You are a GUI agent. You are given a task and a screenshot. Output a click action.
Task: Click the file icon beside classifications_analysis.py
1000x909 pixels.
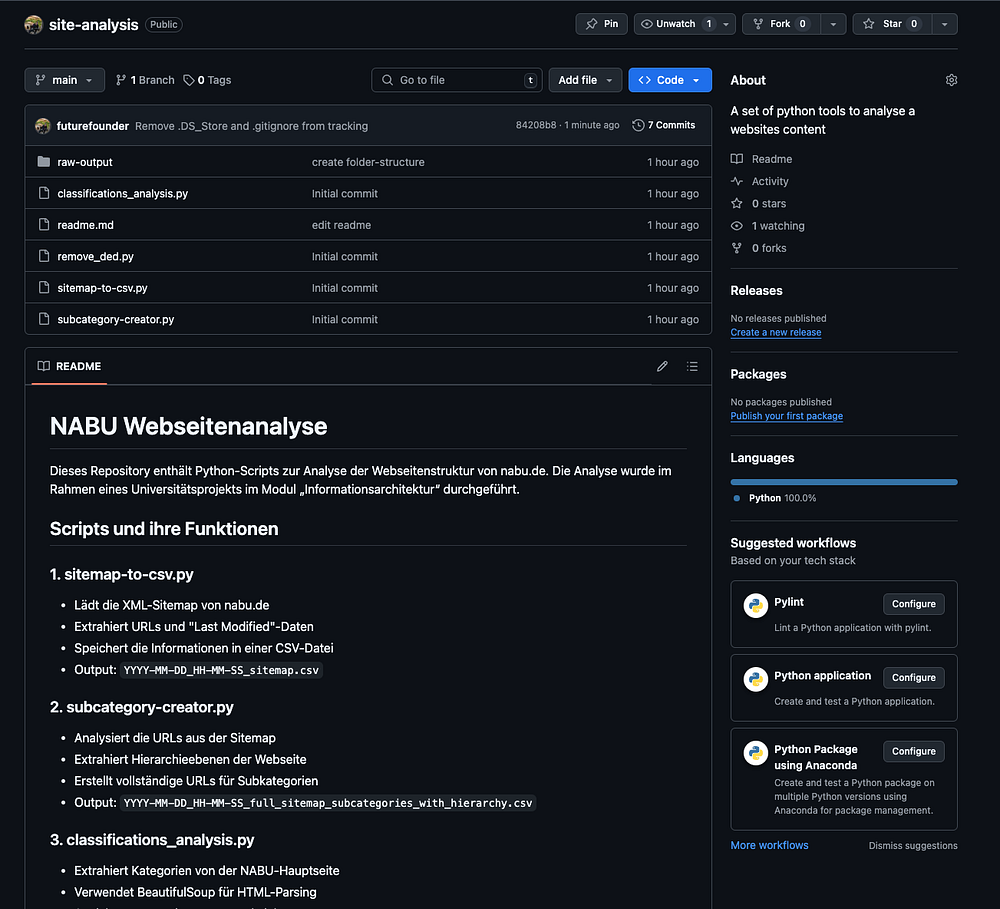43,193
